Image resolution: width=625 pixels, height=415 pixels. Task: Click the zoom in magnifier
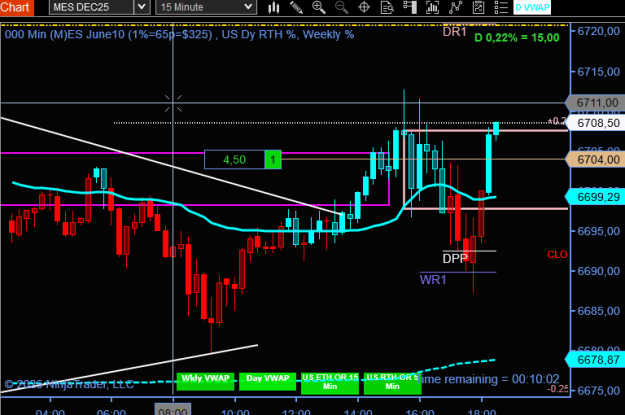tap(318, 7)
